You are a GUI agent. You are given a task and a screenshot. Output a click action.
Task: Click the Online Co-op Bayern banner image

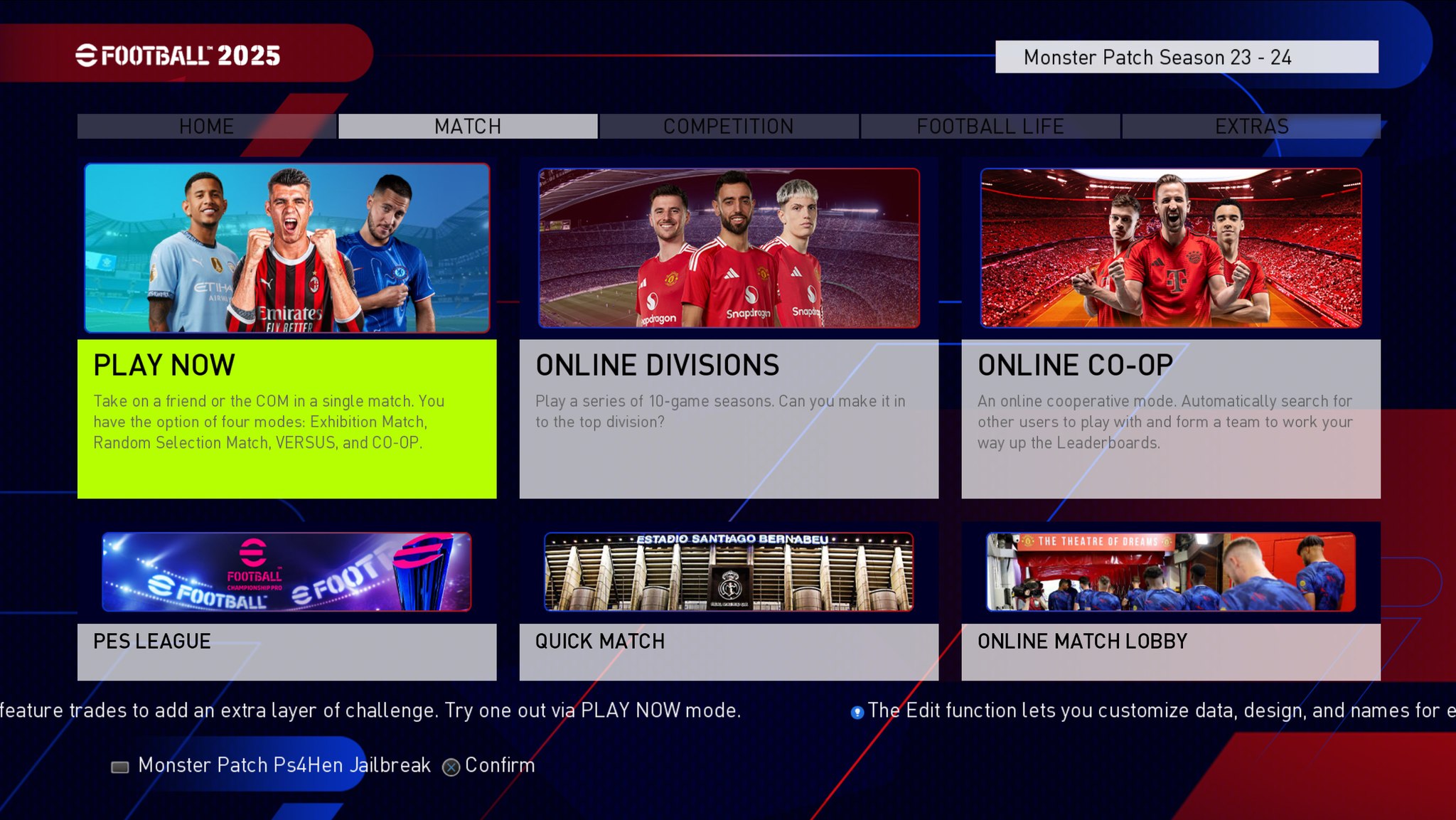[x=1171, y=247]
